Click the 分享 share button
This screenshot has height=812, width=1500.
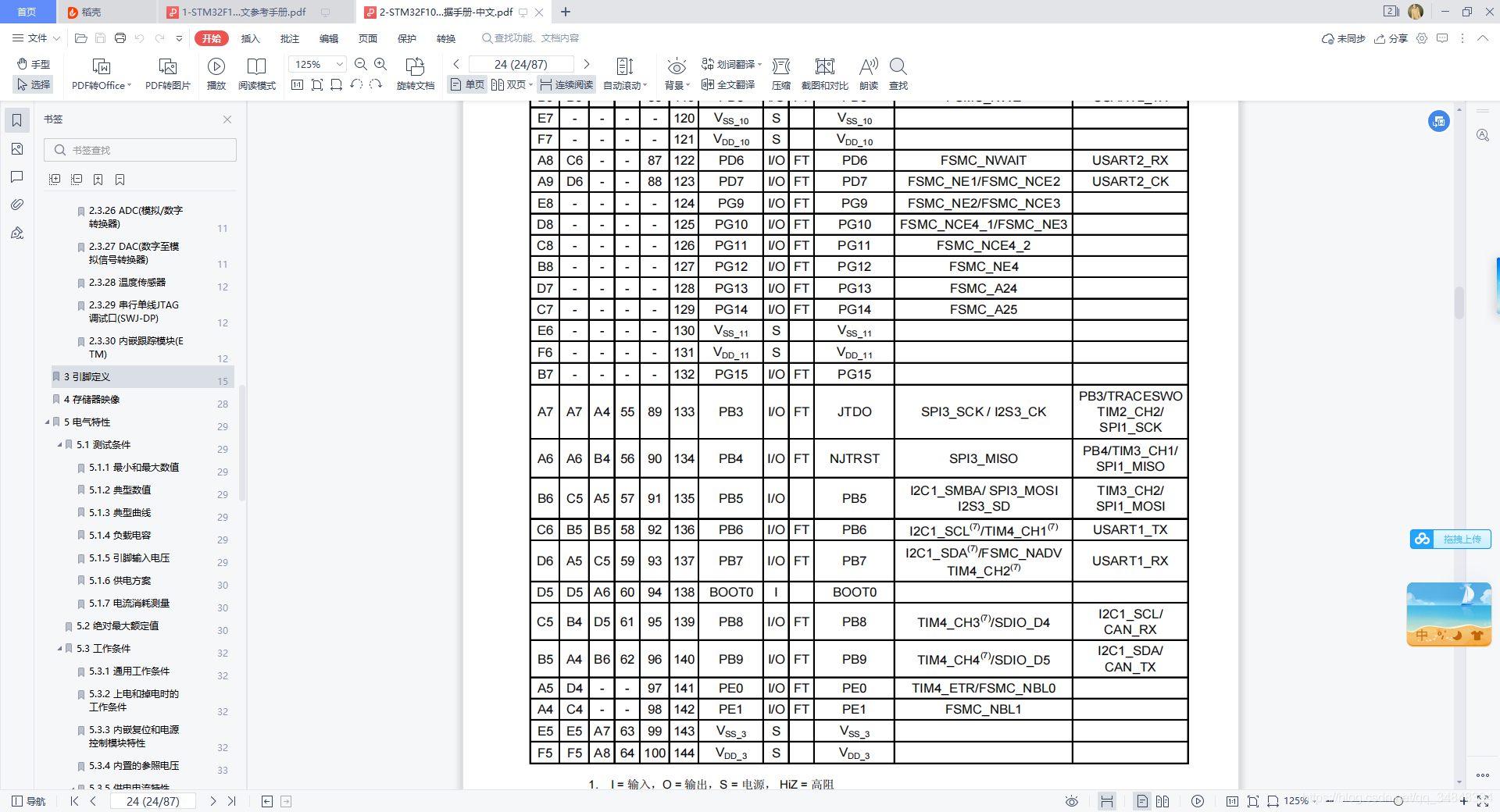click(1391, 38)
